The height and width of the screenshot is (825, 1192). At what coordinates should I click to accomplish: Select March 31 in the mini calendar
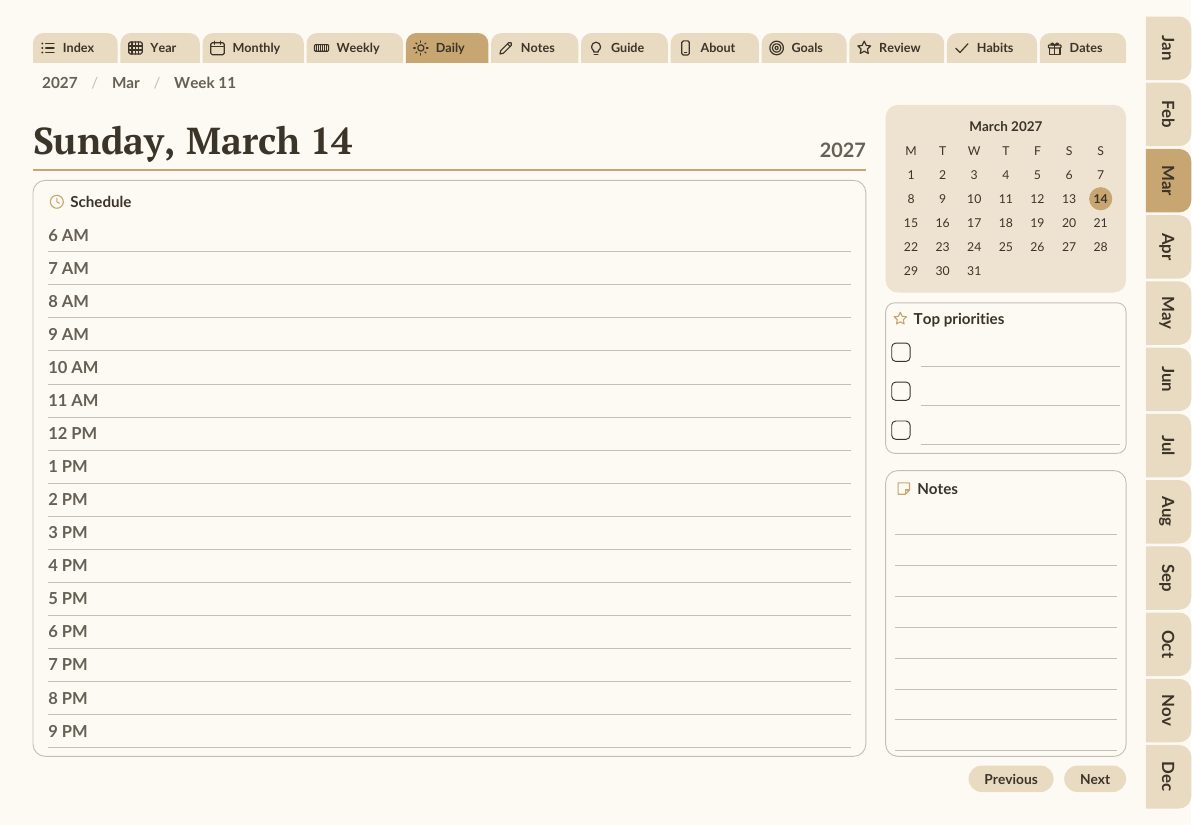(974, 271)
